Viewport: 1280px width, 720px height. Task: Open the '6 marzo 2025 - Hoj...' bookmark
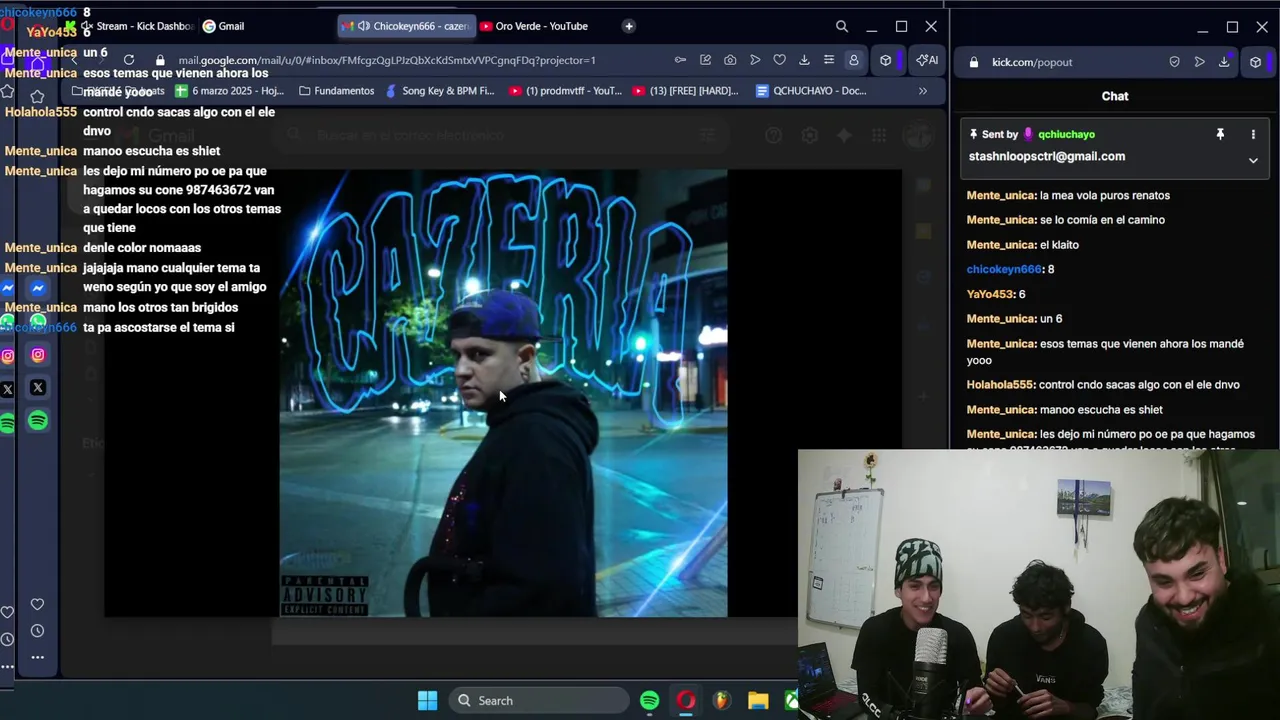230,91
